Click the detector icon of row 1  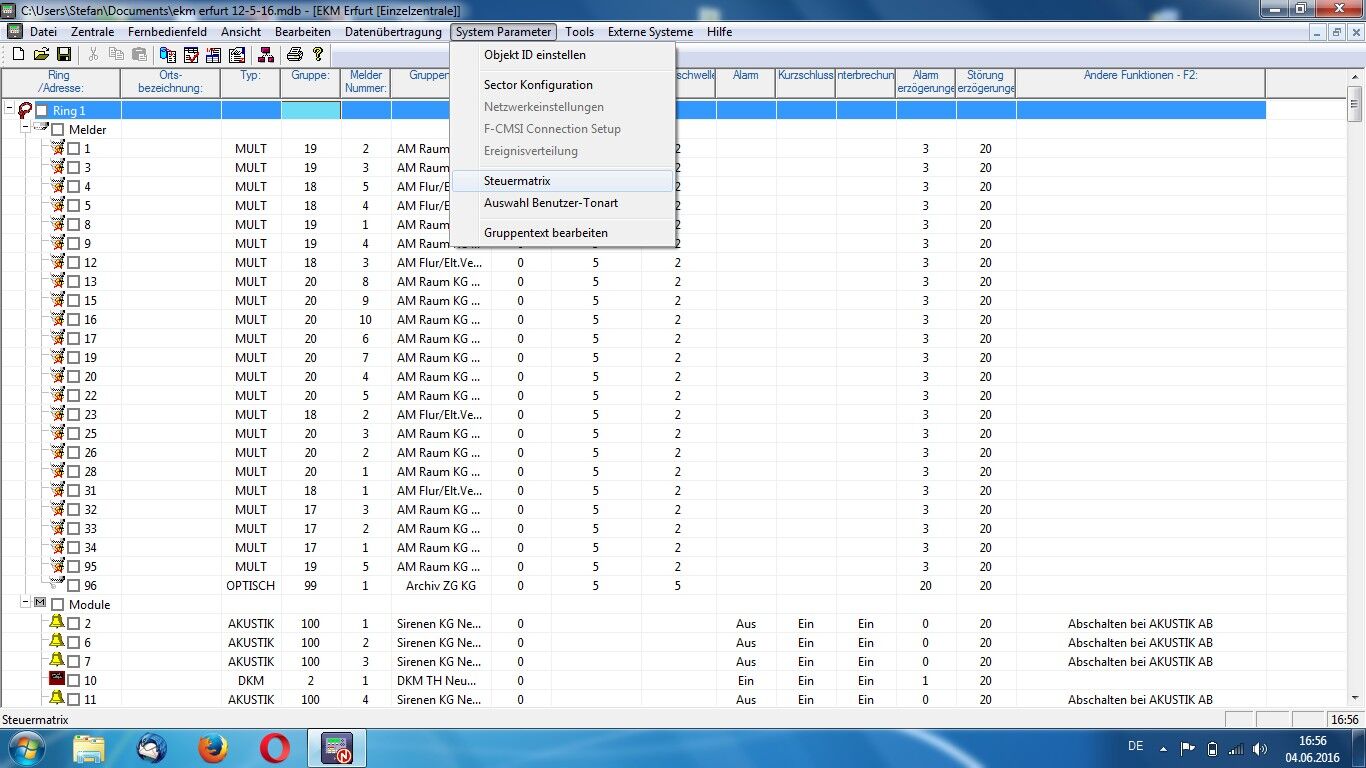point(57,148)
